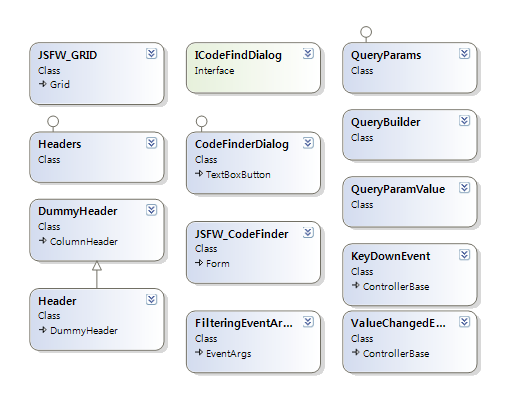522x412 pixels.
Task: Expand the CodeFinderDialog class chevron
Action: [308, 143]
